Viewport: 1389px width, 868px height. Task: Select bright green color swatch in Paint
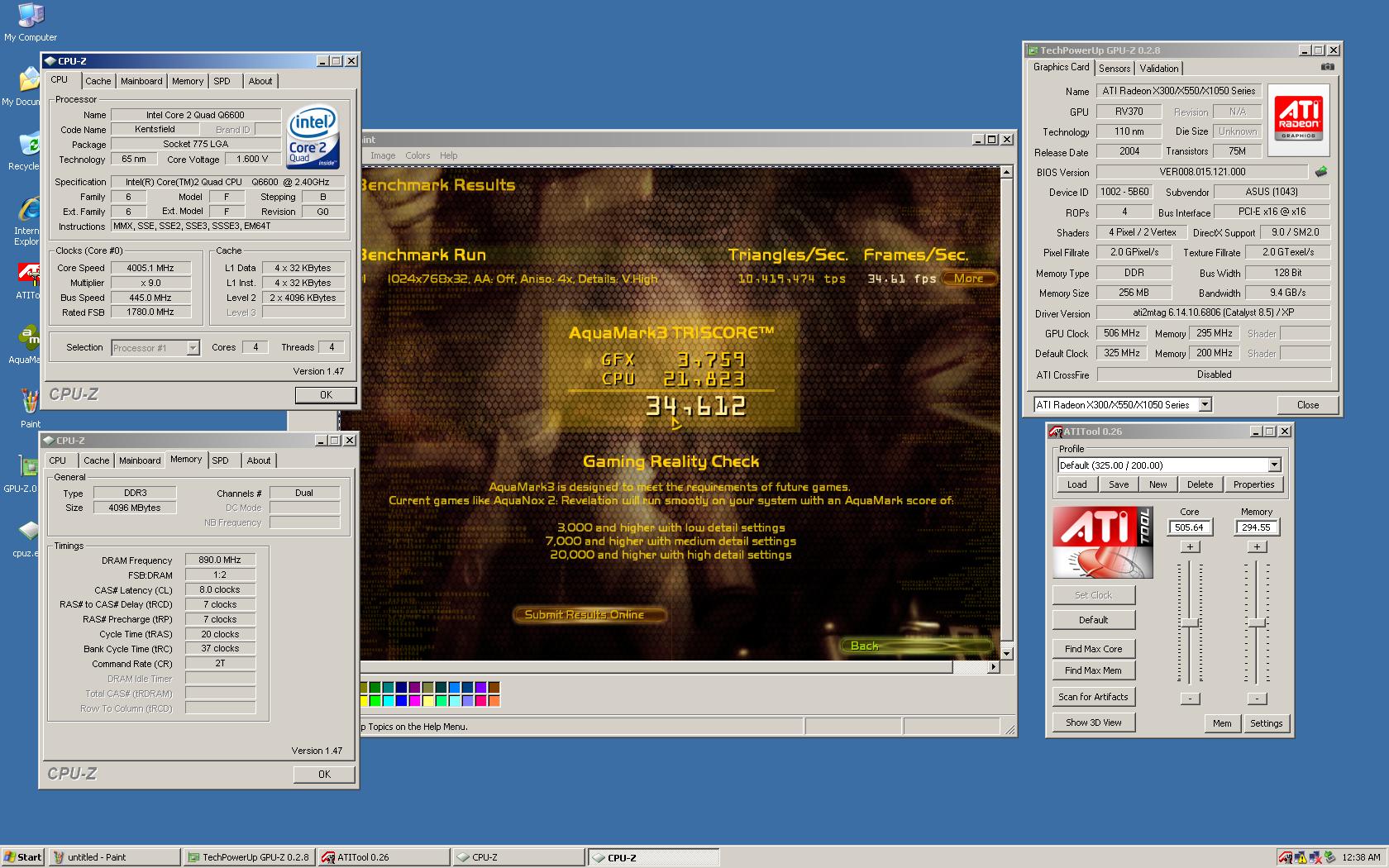375,701
